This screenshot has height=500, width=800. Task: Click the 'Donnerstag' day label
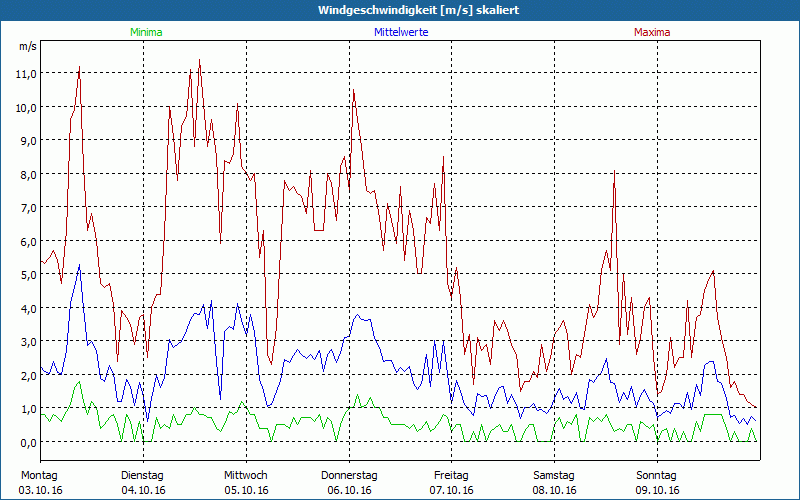click(349, 476)
